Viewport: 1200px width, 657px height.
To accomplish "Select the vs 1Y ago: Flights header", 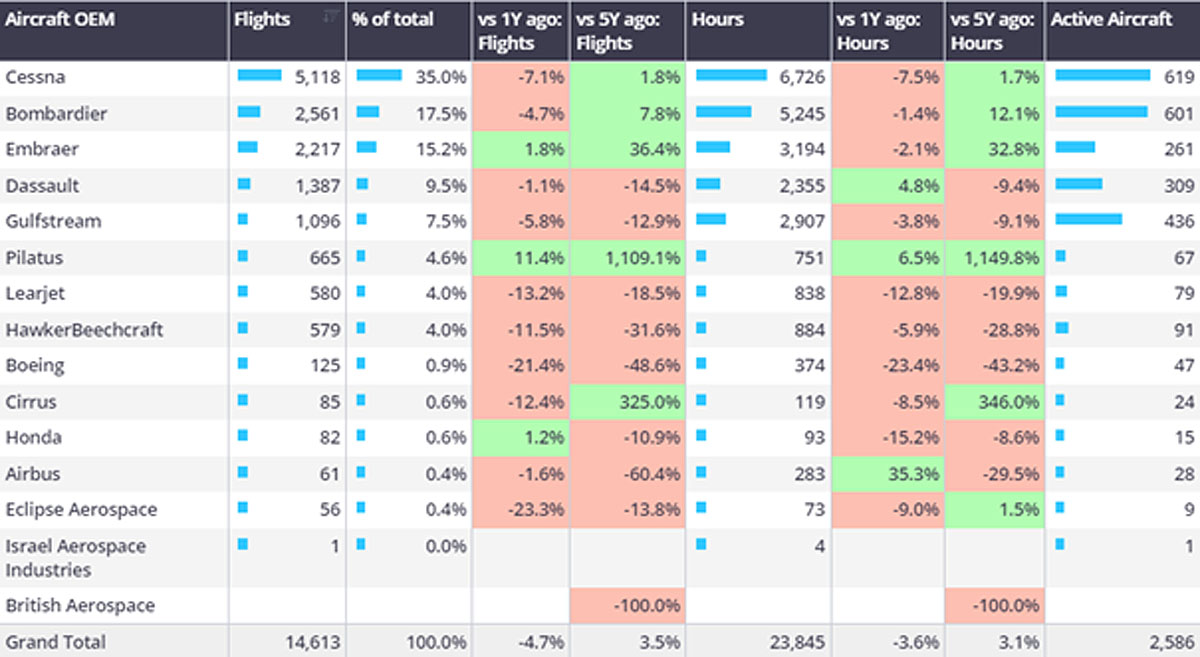I will coord(520,31).
